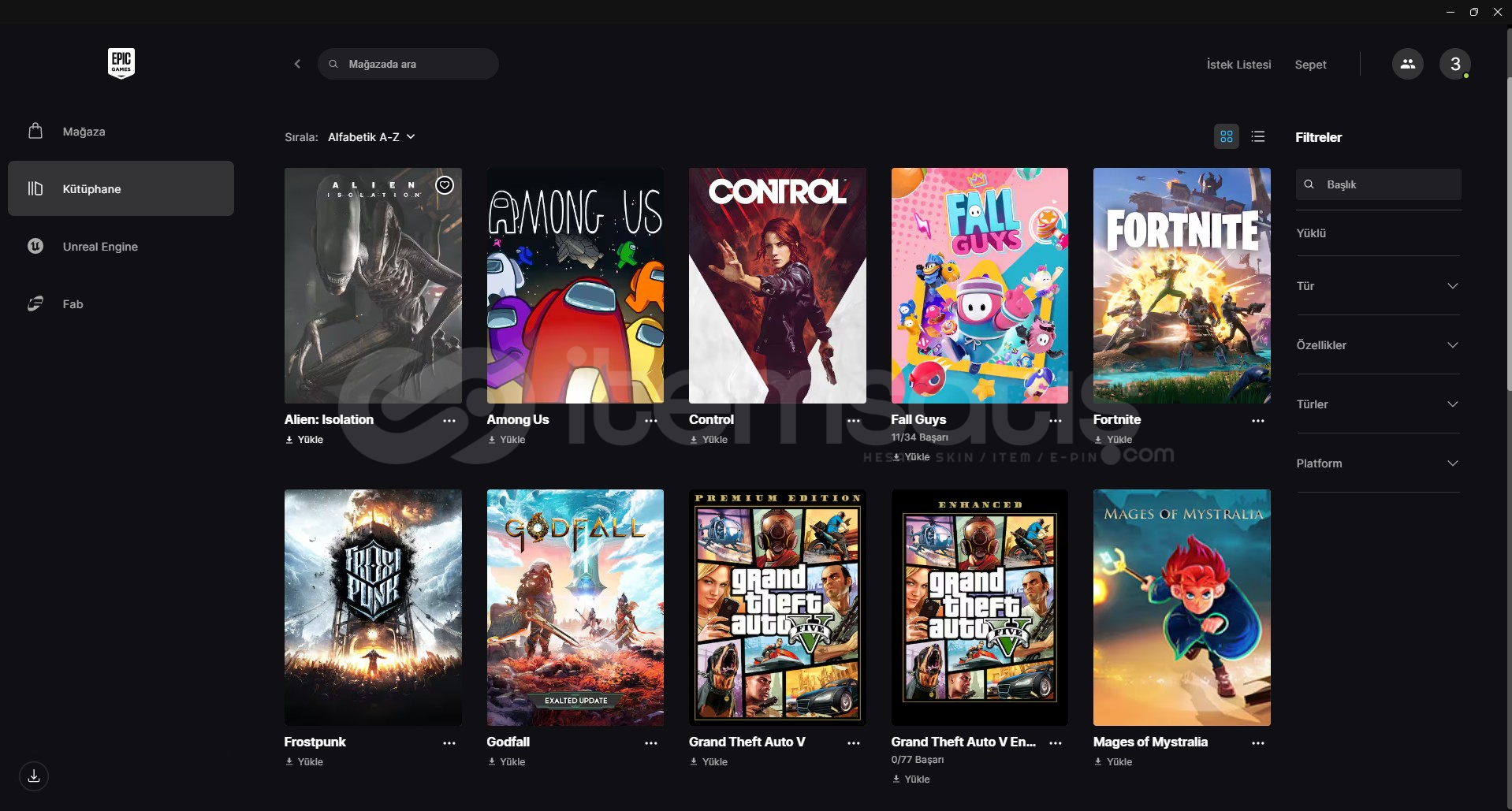Install Control with Yükle
This screenshot has width=1512, height=811.
pos(709,440)
